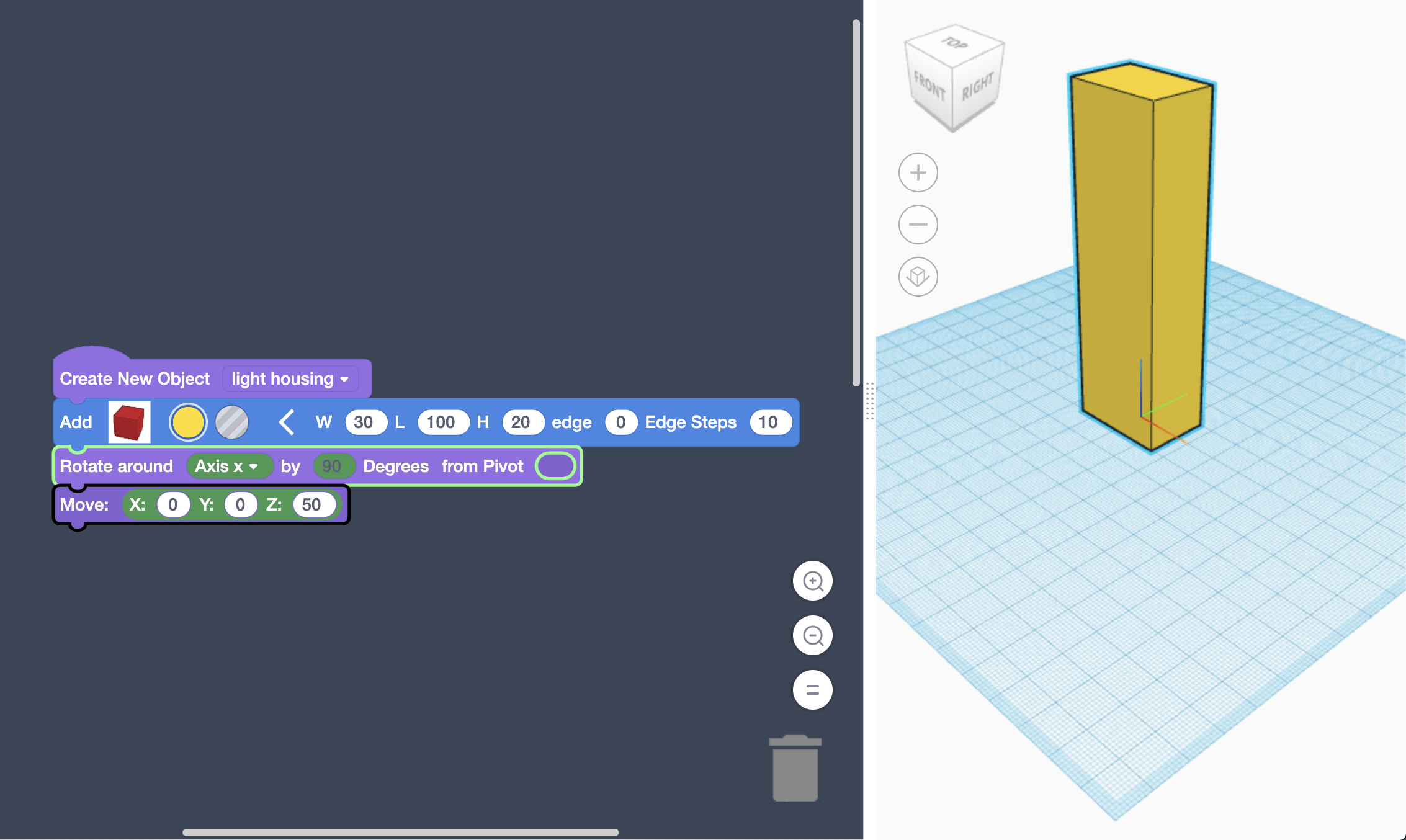Viewport: 1406px width, 840px height.
Task: Click the minus button on viewport zoom controls
Action: point(918,225)
